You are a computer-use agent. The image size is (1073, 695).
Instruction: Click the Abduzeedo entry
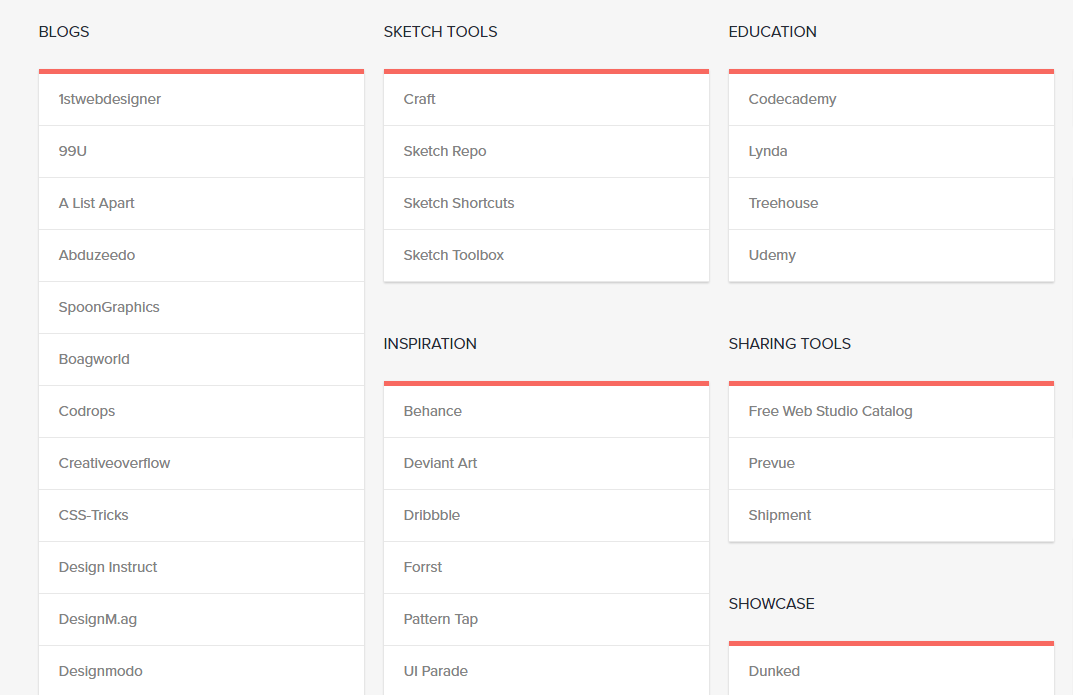(96, 255)
